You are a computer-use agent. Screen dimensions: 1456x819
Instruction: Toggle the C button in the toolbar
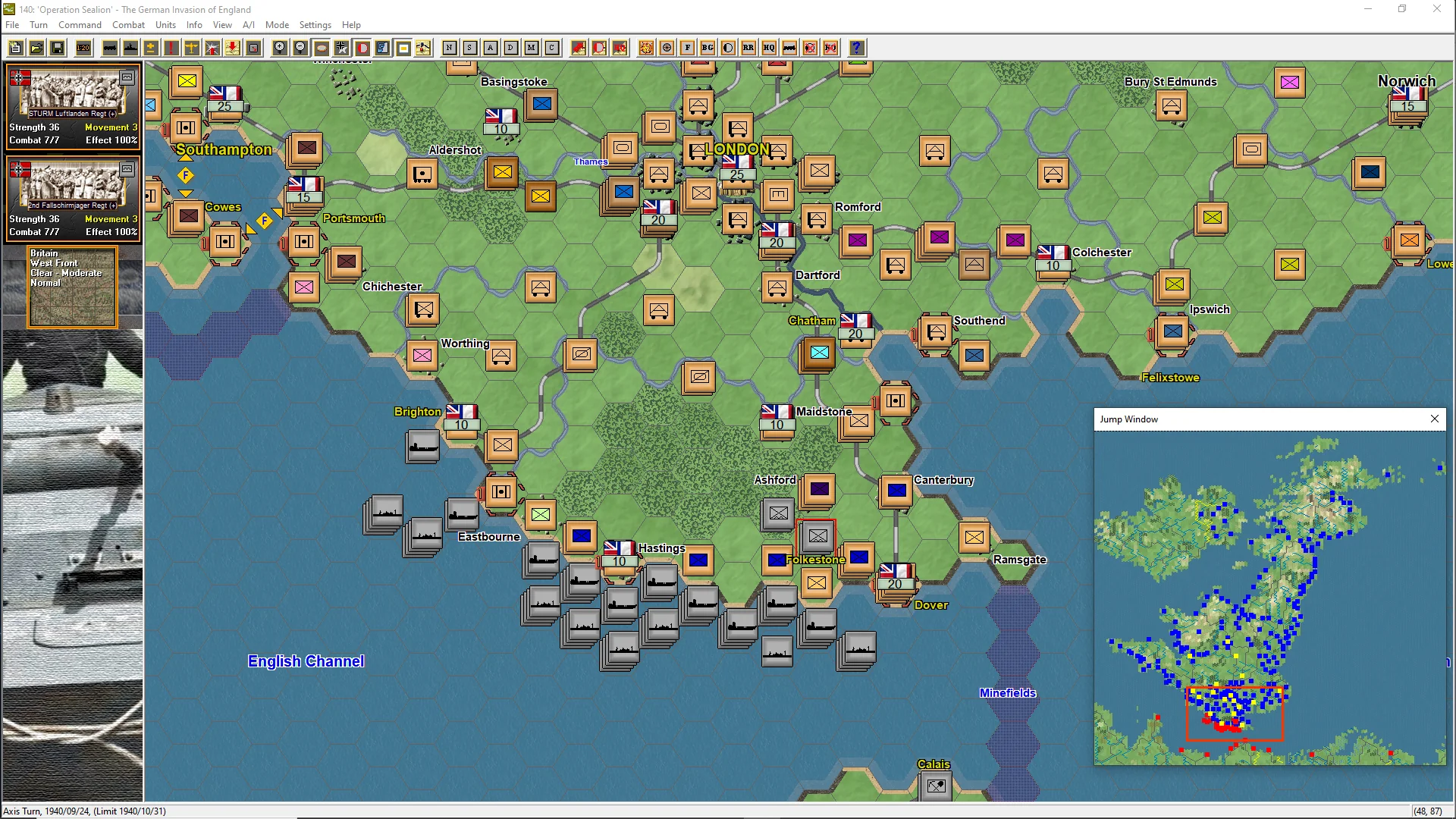552,48
